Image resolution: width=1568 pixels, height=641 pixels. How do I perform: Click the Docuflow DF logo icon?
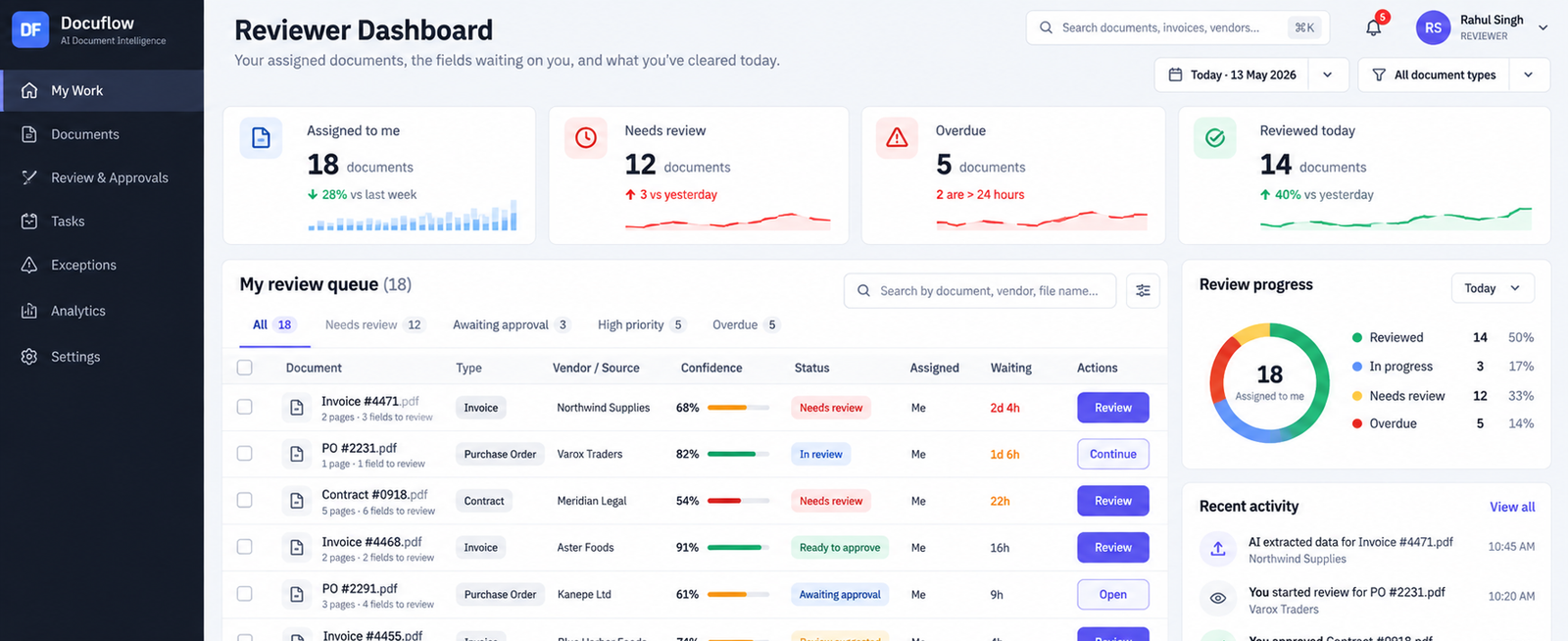point(30,29)
